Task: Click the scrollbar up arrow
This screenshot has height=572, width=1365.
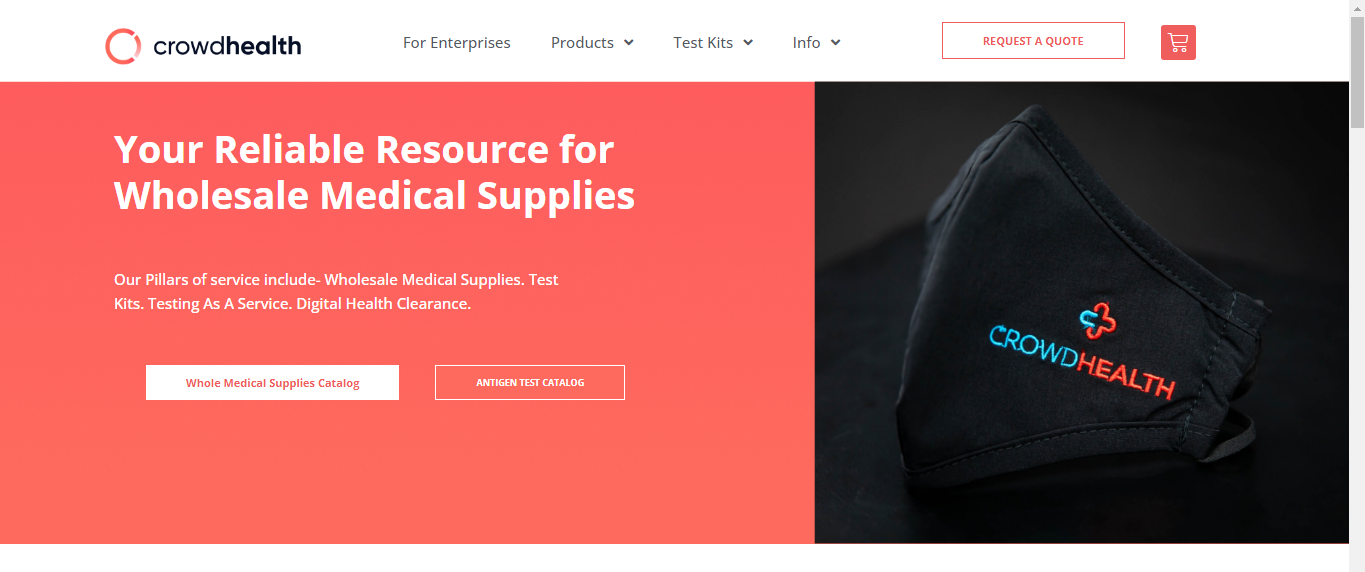Action: click(x=1357, y=8)
